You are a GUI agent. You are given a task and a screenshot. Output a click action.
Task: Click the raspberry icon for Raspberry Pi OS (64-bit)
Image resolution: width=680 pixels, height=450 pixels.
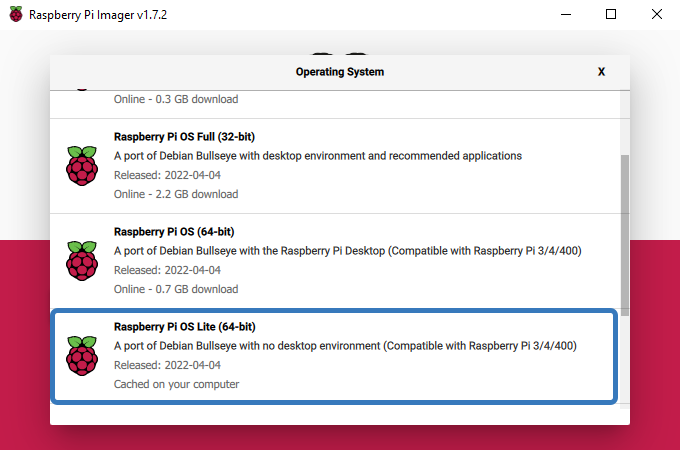click(x=82, y=261)
